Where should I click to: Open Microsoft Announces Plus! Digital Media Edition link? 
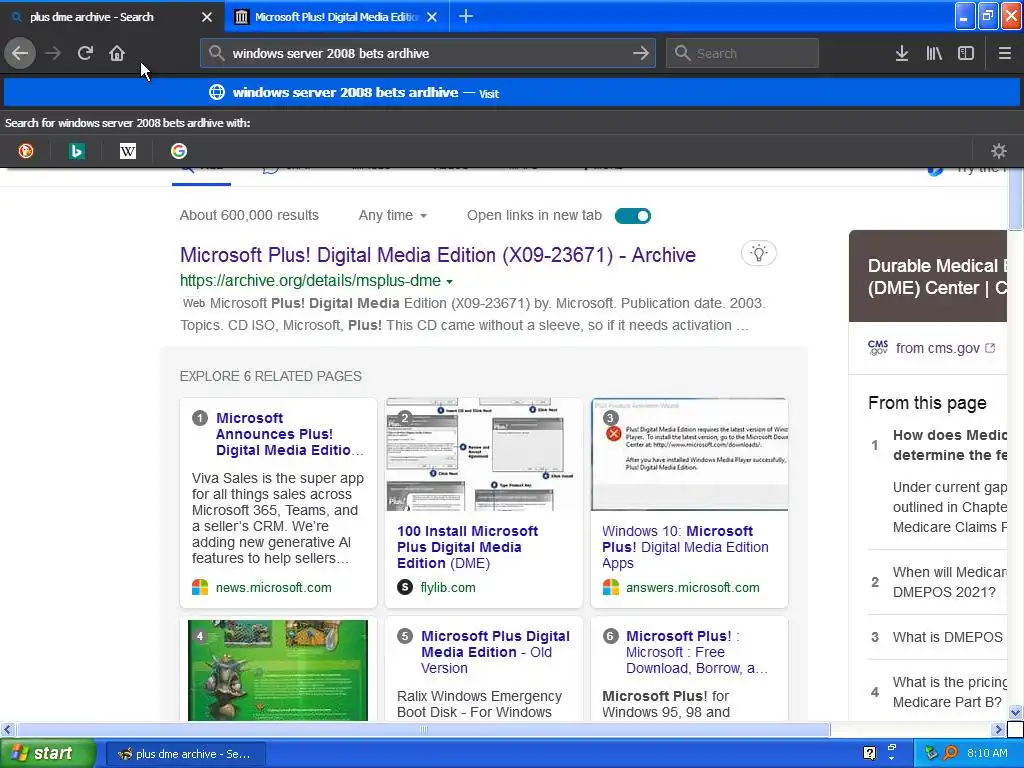(x=289, y=434)
